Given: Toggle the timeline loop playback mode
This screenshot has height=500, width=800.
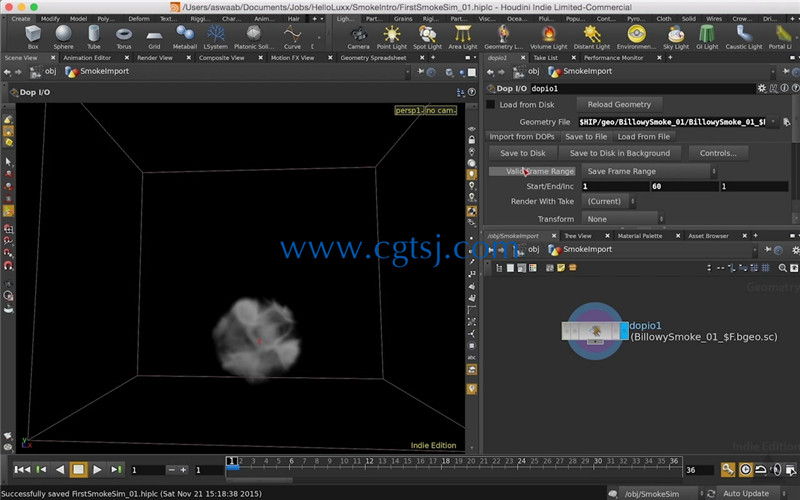Looking at the screenshot, I should pyautogui.click(x=760, y=469).
